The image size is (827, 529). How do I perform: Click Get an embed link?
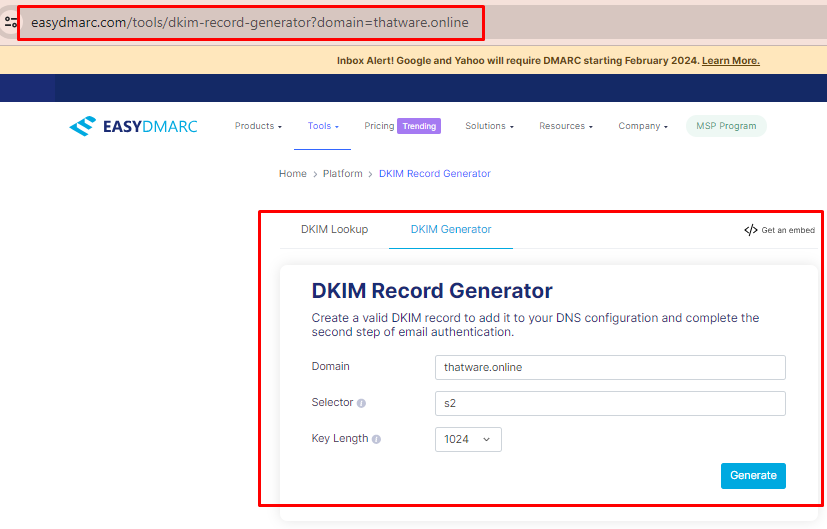[787, 230]
